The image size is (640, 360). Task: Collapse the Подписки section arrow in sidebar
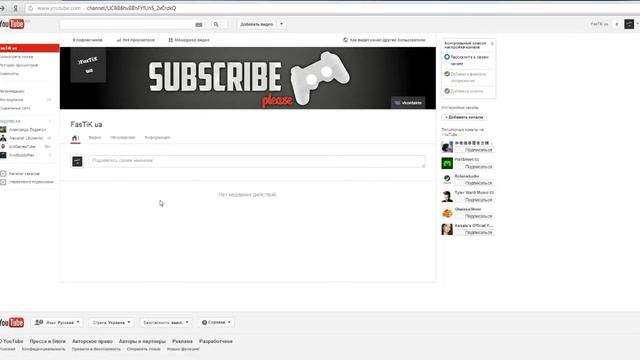[x=50, y=121]
